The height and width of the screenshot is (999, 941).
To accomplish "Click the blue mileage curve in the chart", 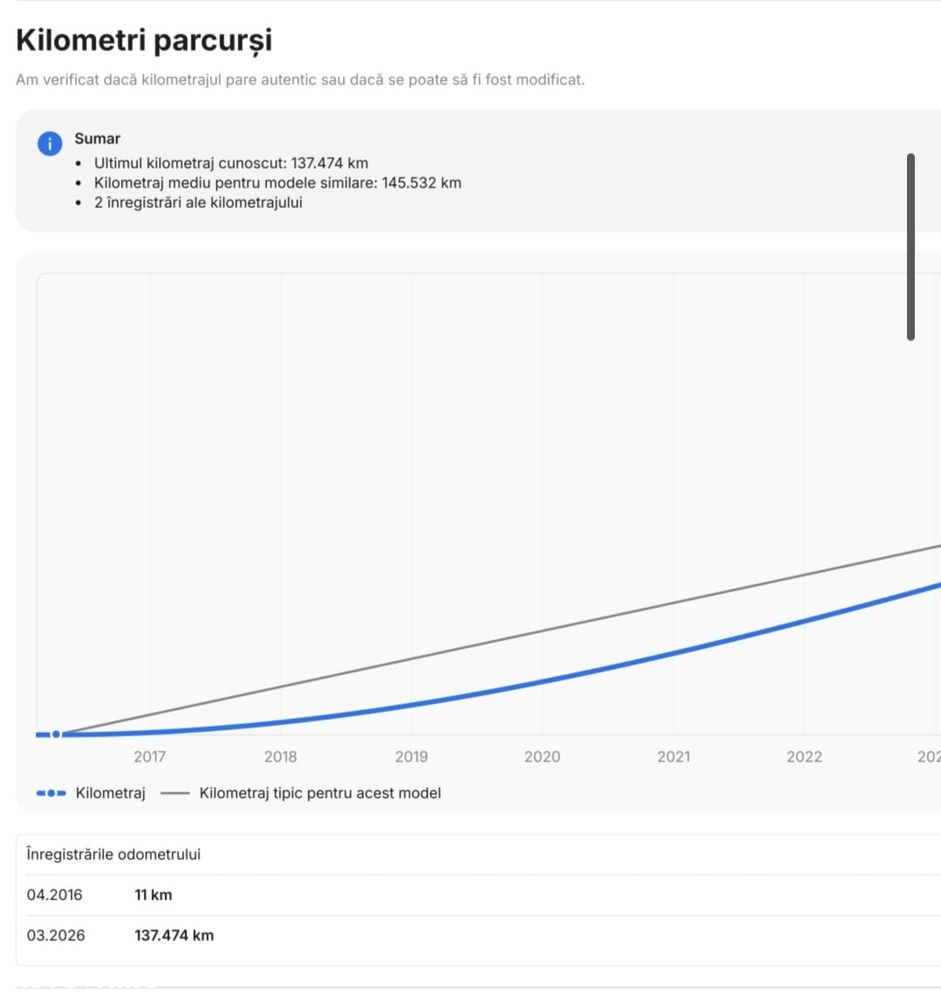I will (543, 682).
